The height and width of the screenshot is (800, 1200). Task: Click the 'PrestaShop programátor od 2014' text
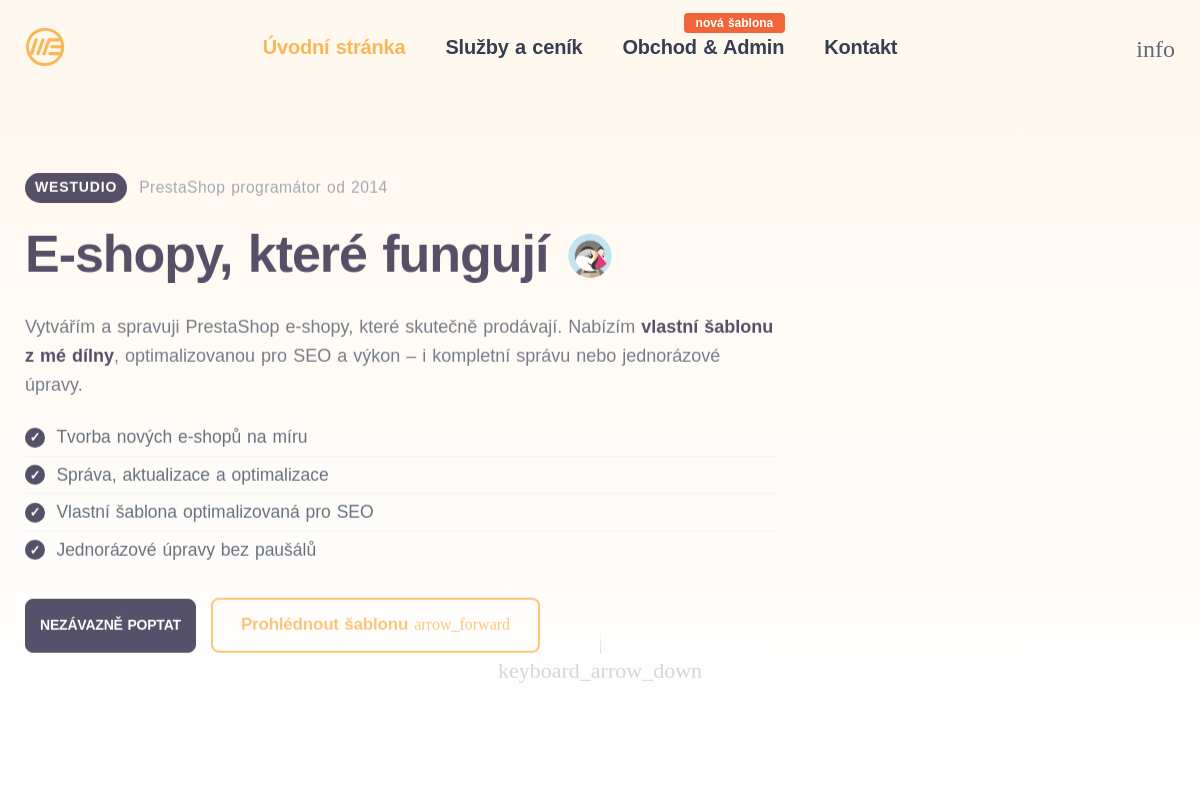(263, 187)
